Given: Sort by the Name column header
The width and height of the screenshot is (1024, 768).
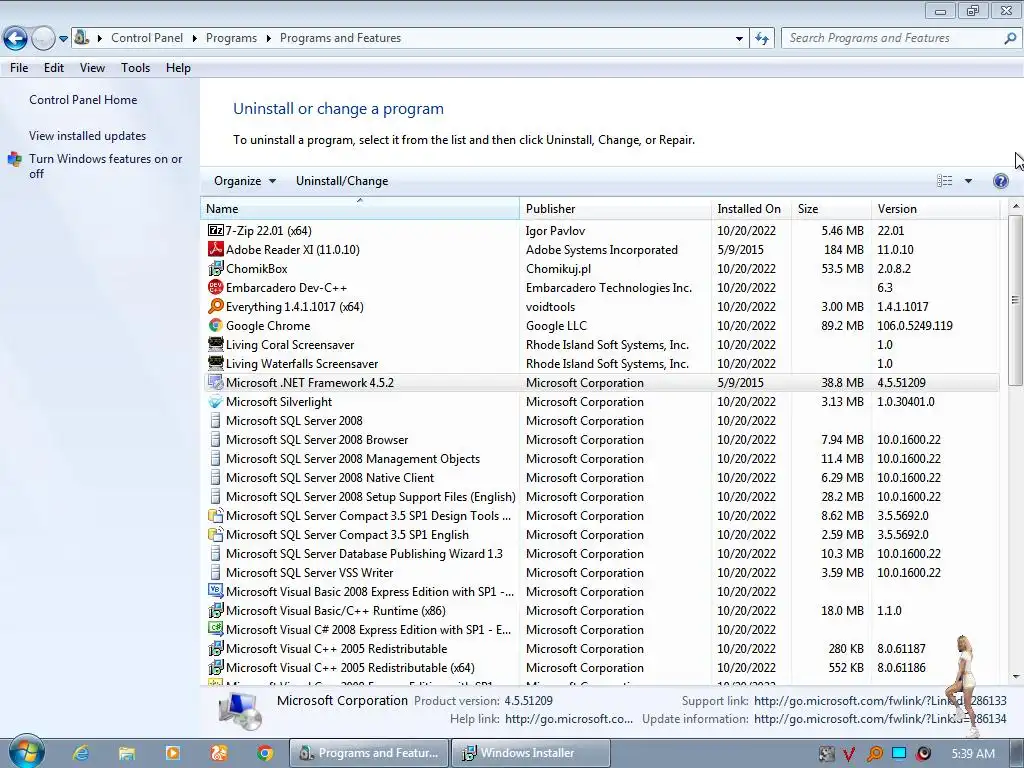Looking at the screenshot, I should coord(360,208).
